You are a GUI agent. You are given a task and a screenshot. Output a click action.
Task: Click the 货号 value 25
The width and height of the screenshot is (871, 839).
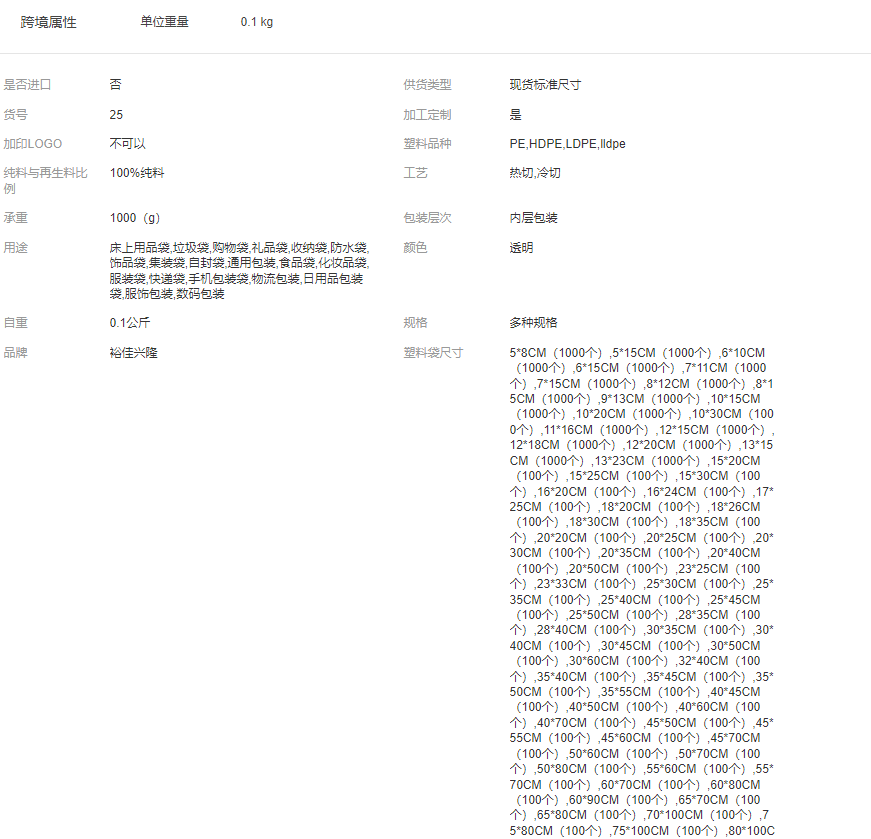pyautogui.click(x=117, y=115)
